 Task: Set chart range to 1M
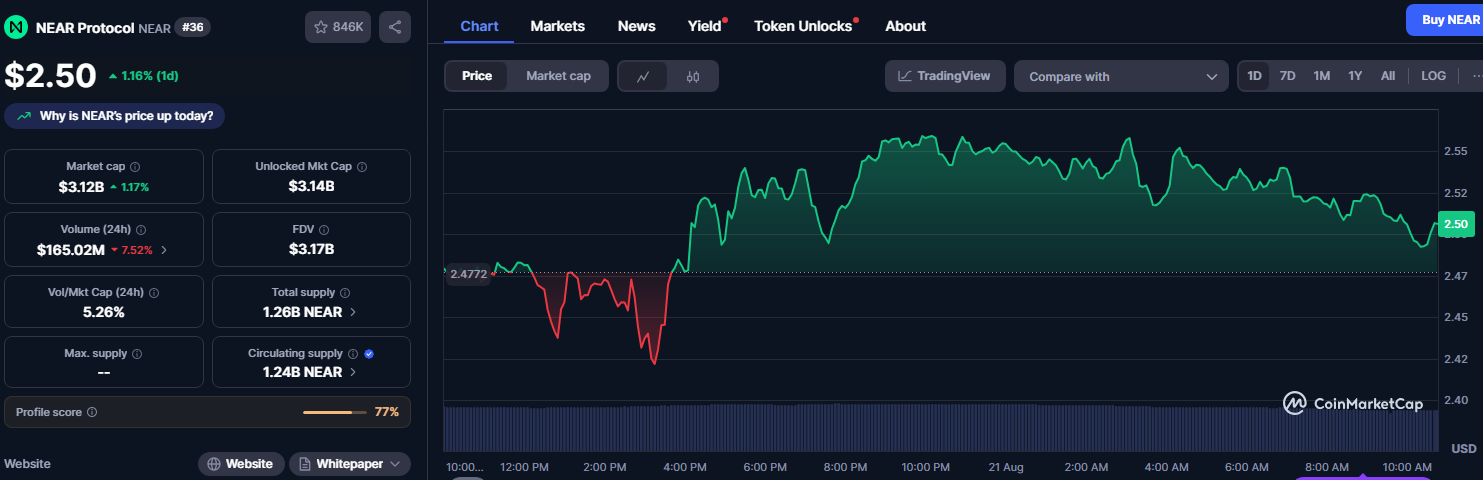[x=1322, y=76]
